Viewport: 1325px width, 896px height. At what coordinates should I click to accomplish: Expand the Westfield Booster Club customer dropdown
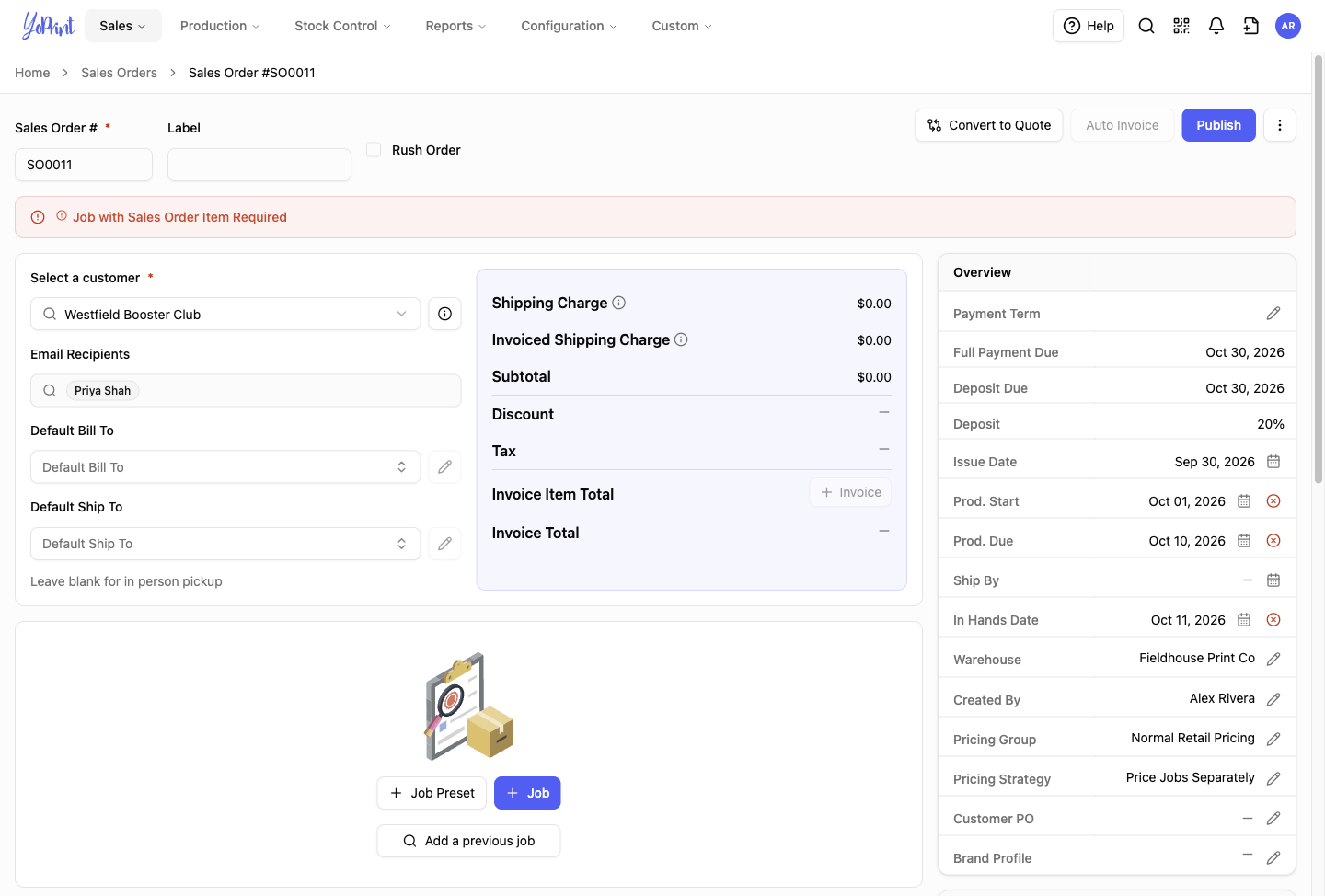click(225, 314)
